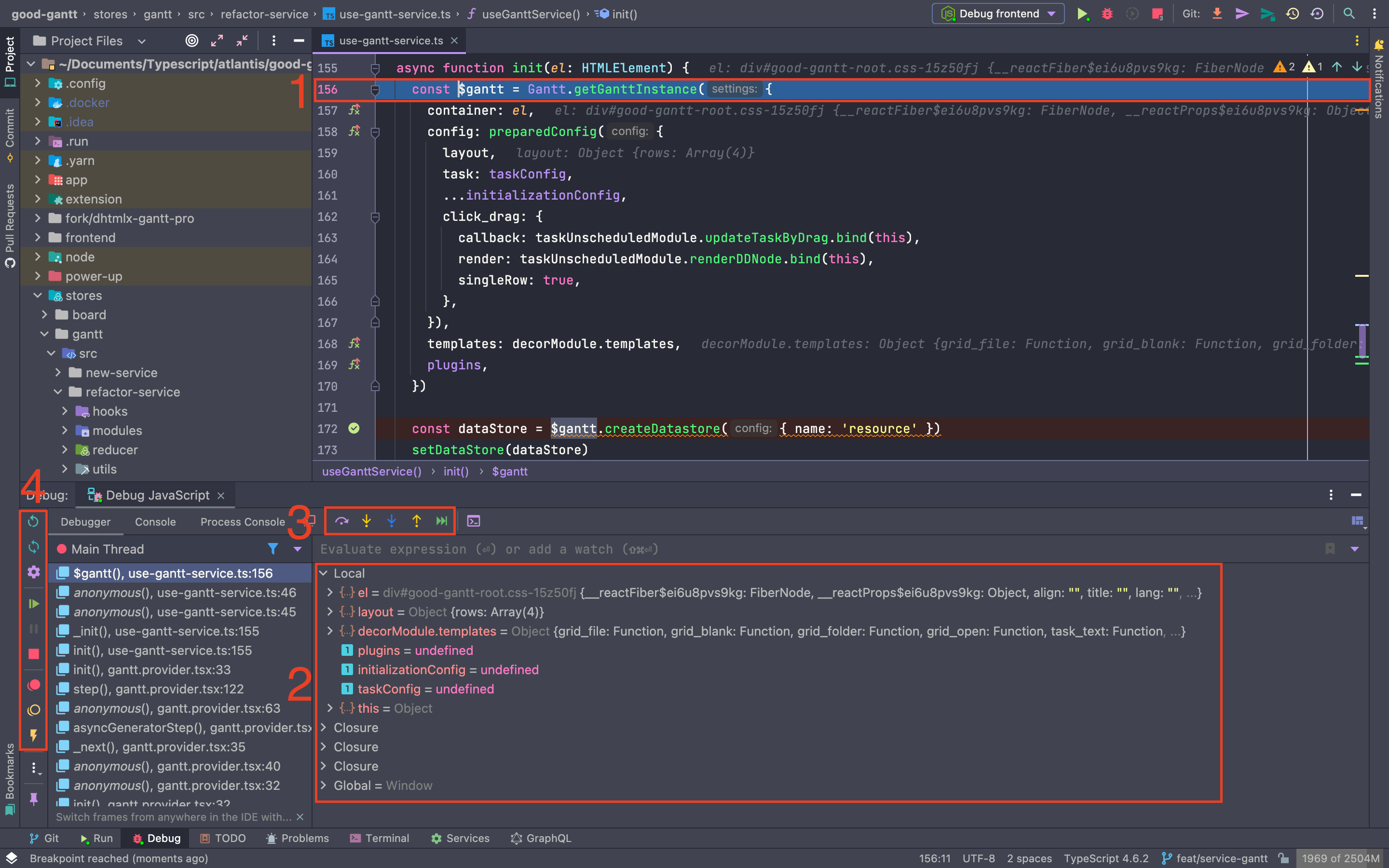This screenshot has height=868, width=1389.
Task: Push commits with Git push icon
Action: [1267, 14]
